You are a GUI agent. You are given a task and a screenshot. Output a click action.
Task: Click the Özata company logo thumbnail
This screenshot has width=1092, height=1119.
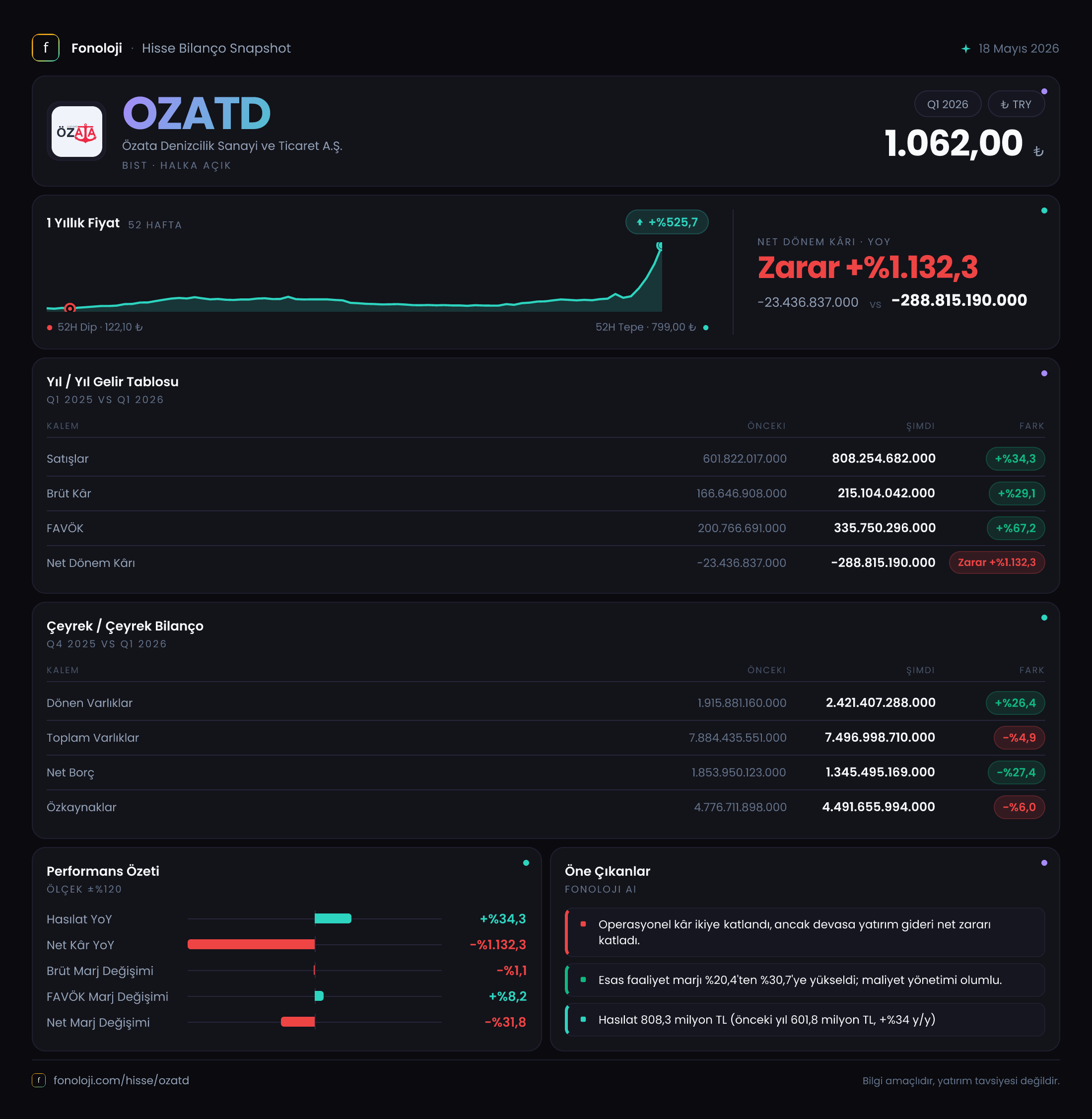click(77, 132)
